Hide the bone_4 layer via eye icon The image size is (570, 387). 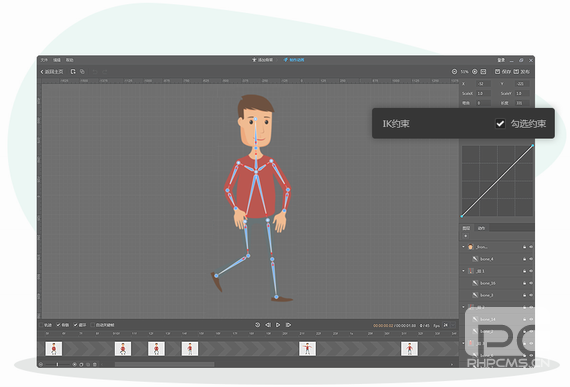[531, 259]
